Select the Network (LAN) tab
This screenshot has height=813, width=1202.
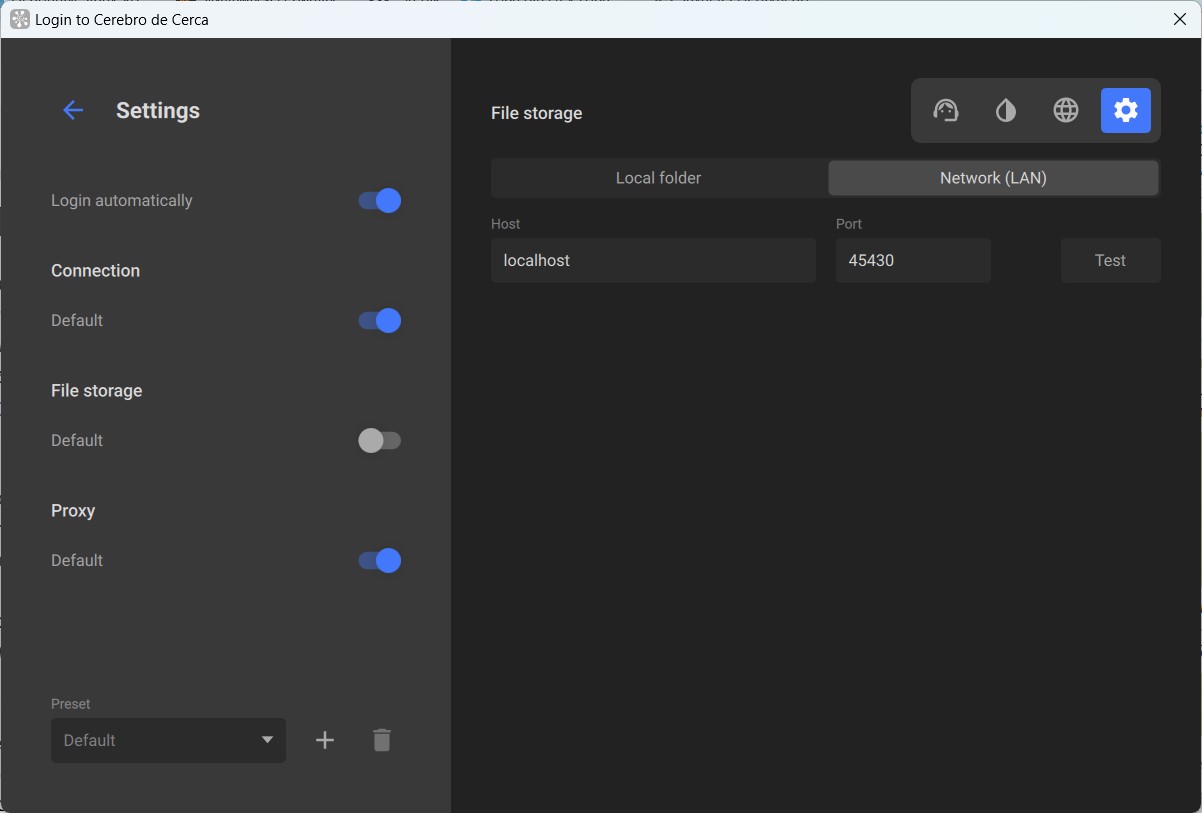pos(993,178)
